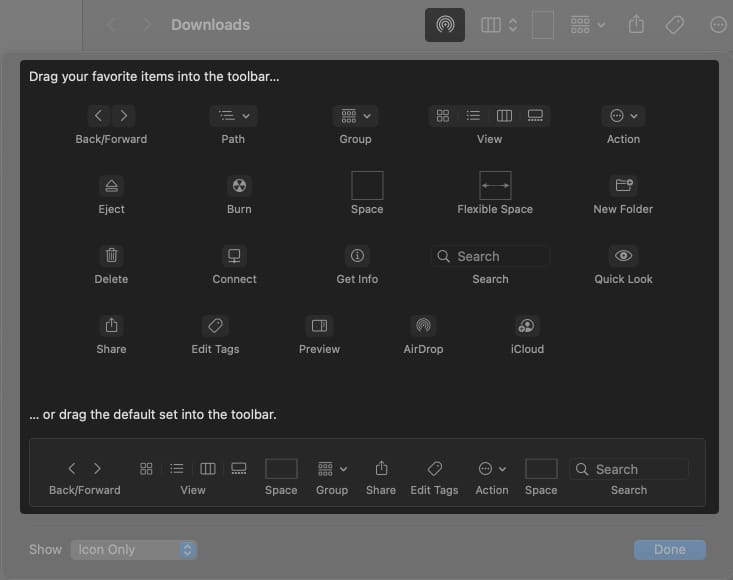Expand the Action menu in the palette

click(x=623, y=116)
